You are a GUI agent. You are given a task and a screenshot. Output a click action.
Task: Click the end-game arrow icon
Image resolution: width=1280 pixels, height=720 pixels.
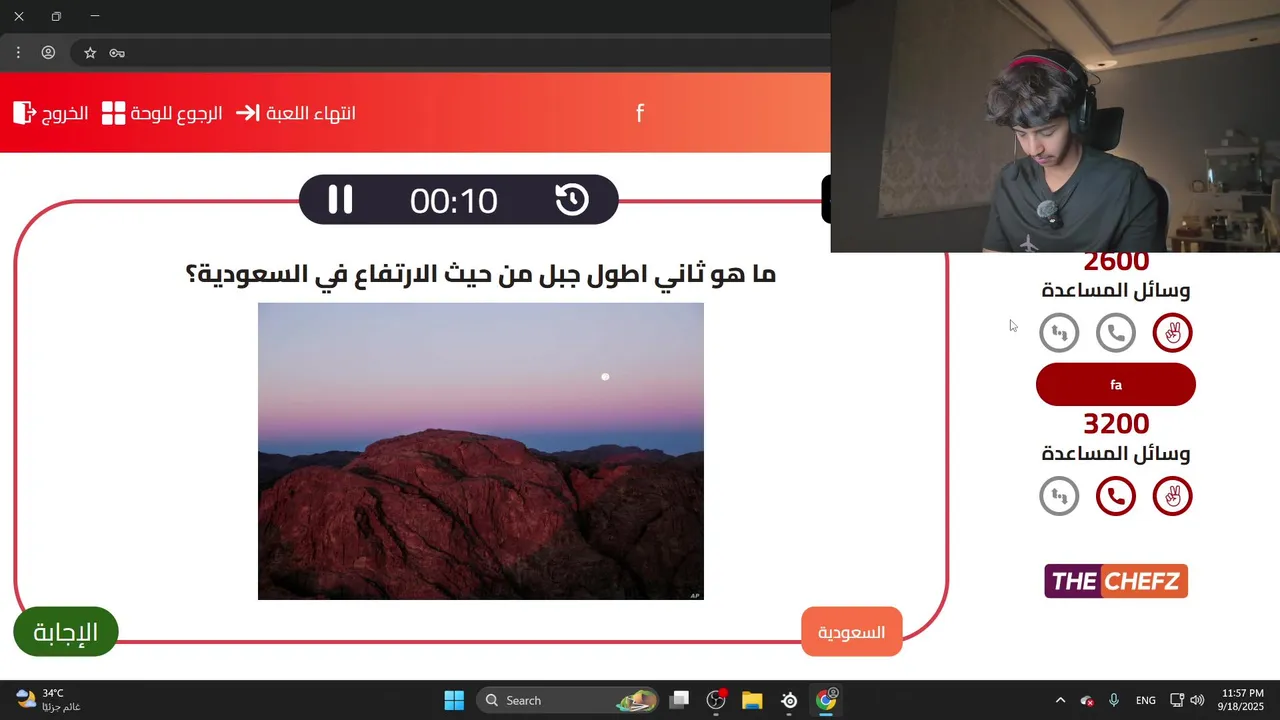point(248,113)
